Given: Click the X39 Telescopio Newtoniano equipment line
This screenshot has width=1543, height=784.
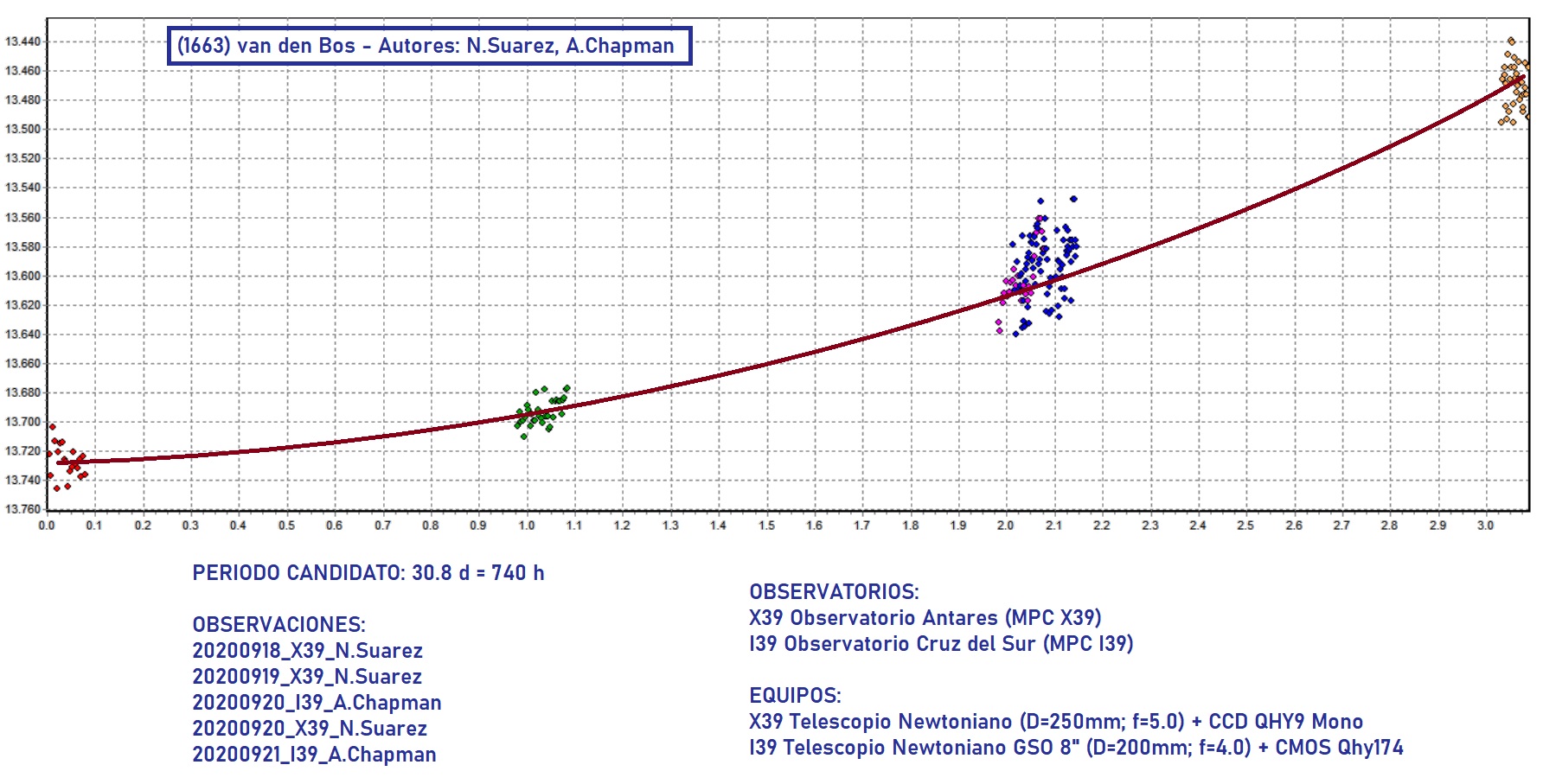Looking at the screenshot, I should (x=1055, y=722).
